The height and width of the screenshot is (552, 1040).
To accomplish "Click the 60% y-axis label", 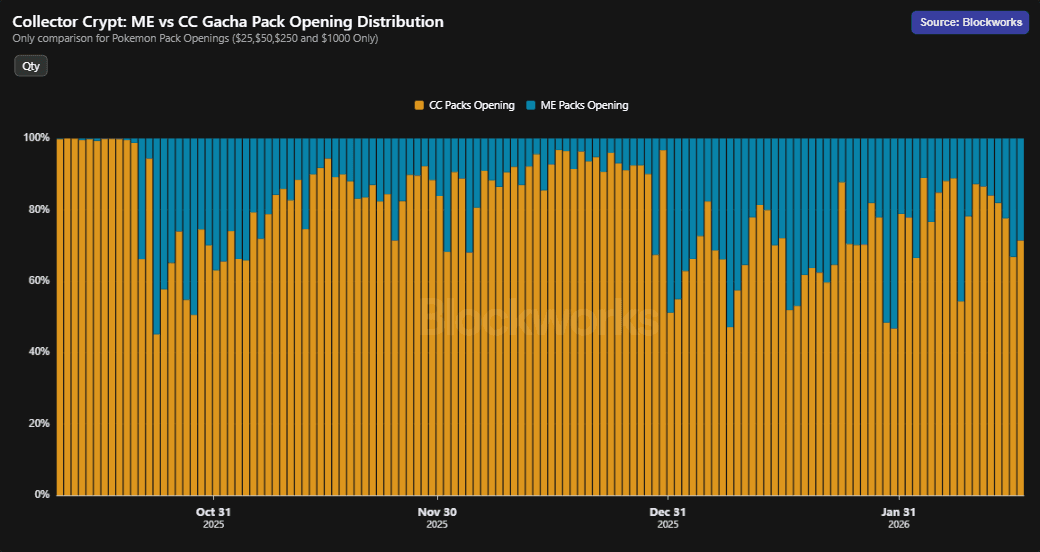I will [x=39, y=281].
